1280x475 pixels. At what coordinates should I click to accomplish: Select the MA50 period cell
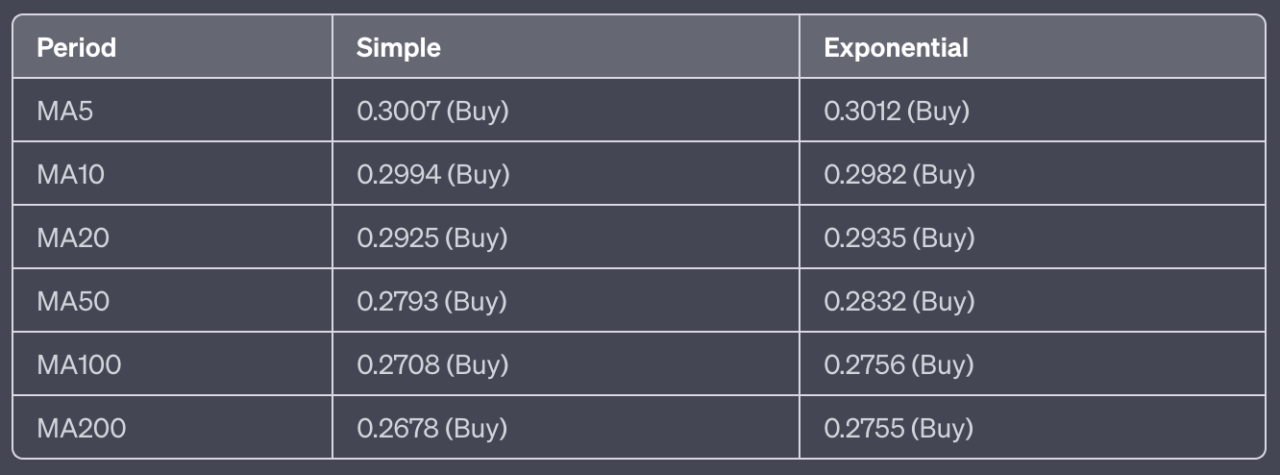point(71,301)
